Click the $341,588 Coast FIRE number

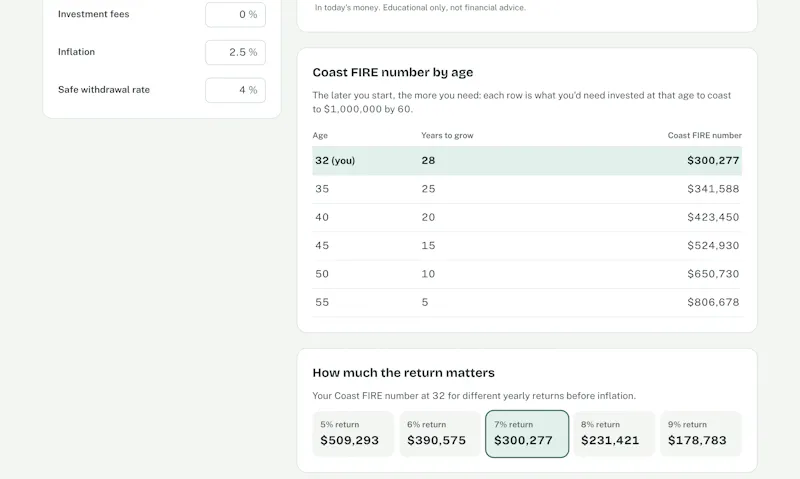pyautogui.click(x=713, y=189)
